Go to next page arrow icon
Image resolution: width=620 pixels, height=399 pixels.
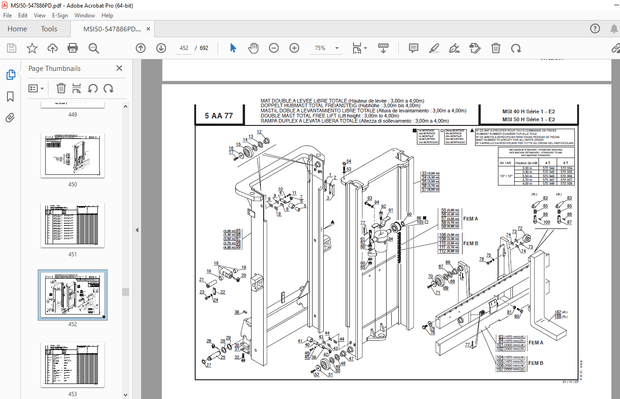(161, 48)
